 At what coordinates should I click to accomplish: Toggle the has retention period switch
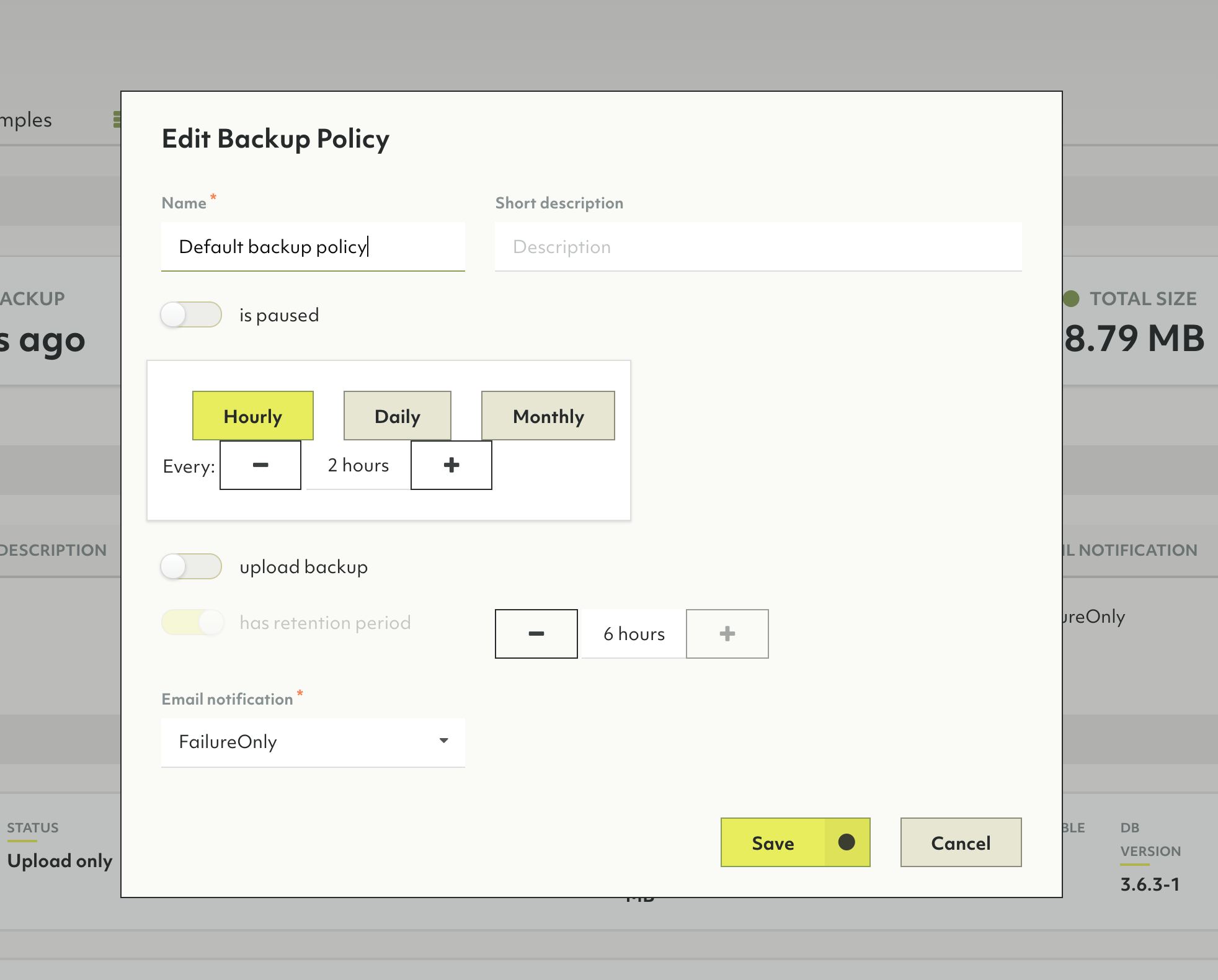192,622
